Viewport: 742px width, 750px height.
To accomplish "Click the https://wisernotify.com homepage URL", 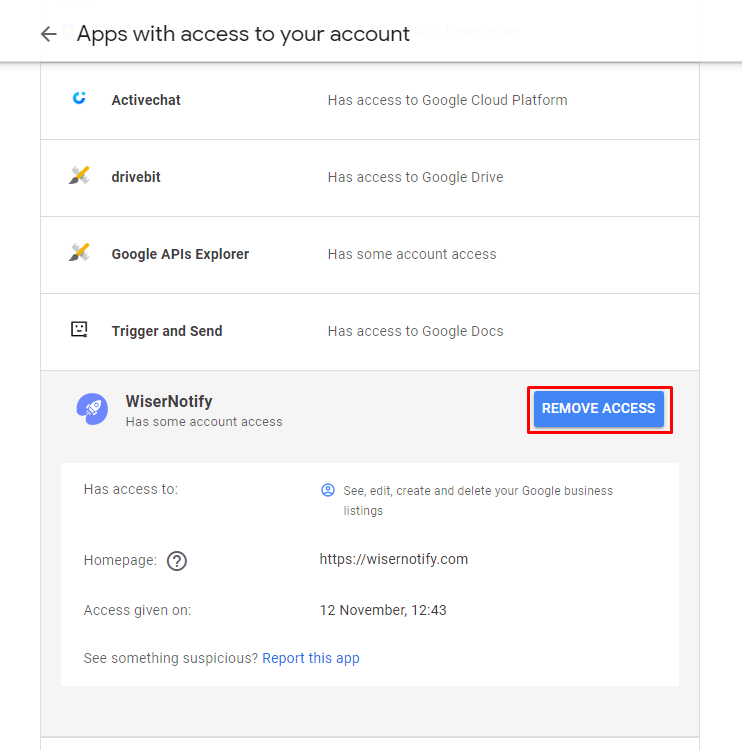I will pos(394,559).
